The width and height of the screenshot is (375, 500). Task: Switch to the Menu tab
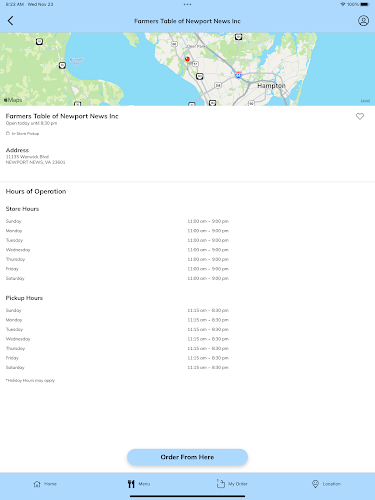coord(139,484)
